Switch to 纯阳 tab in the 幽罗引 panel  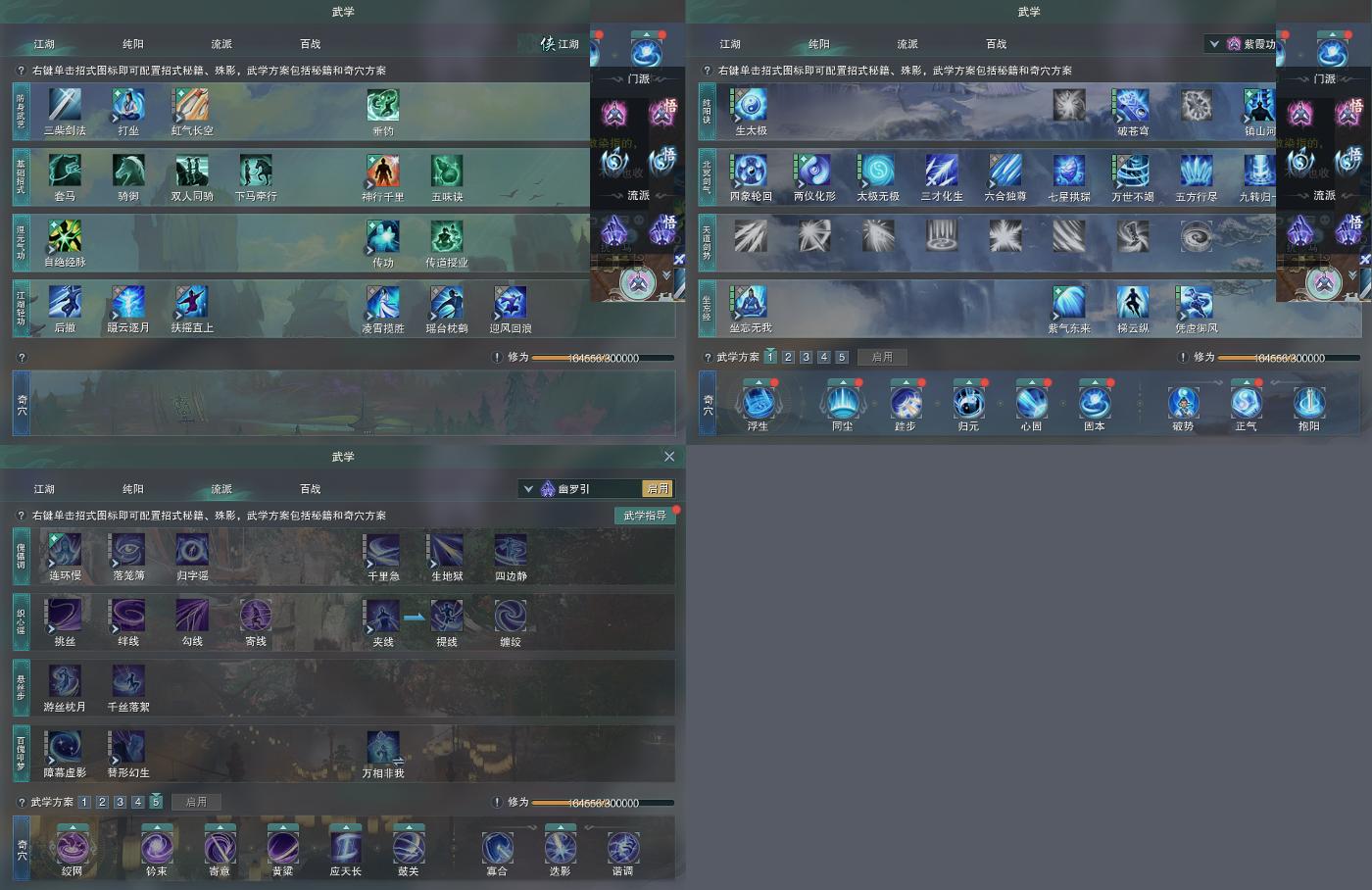click(x=133, y=489)
